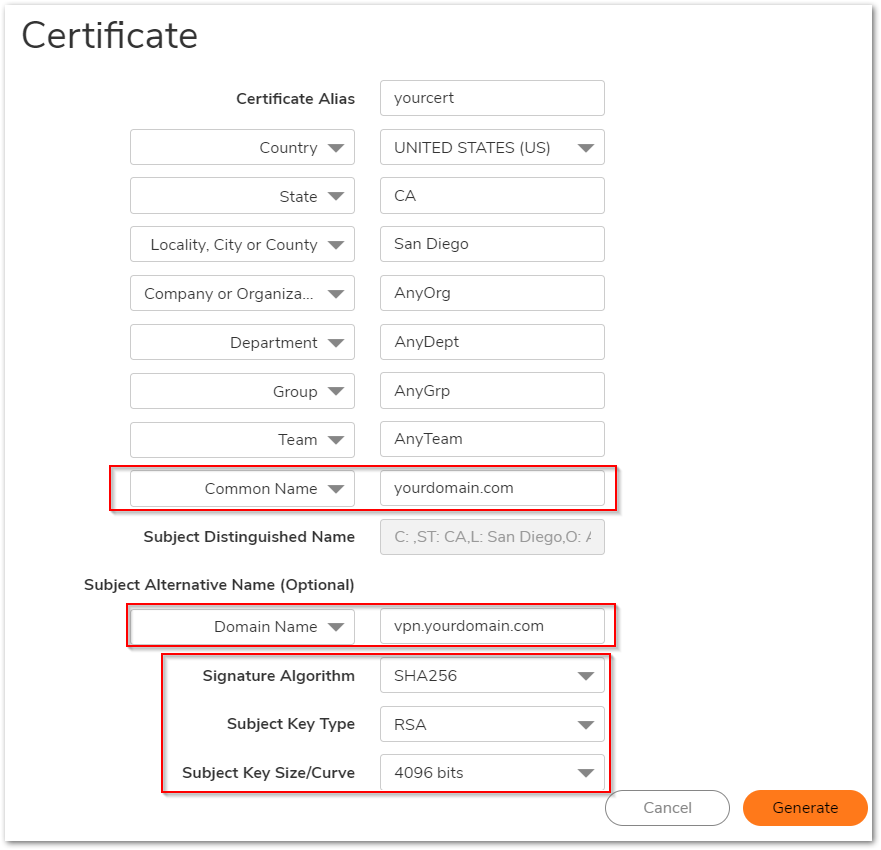881x850 pixels.
Task: Open the Company or Organization dropdown
Action: coord(242,294)
